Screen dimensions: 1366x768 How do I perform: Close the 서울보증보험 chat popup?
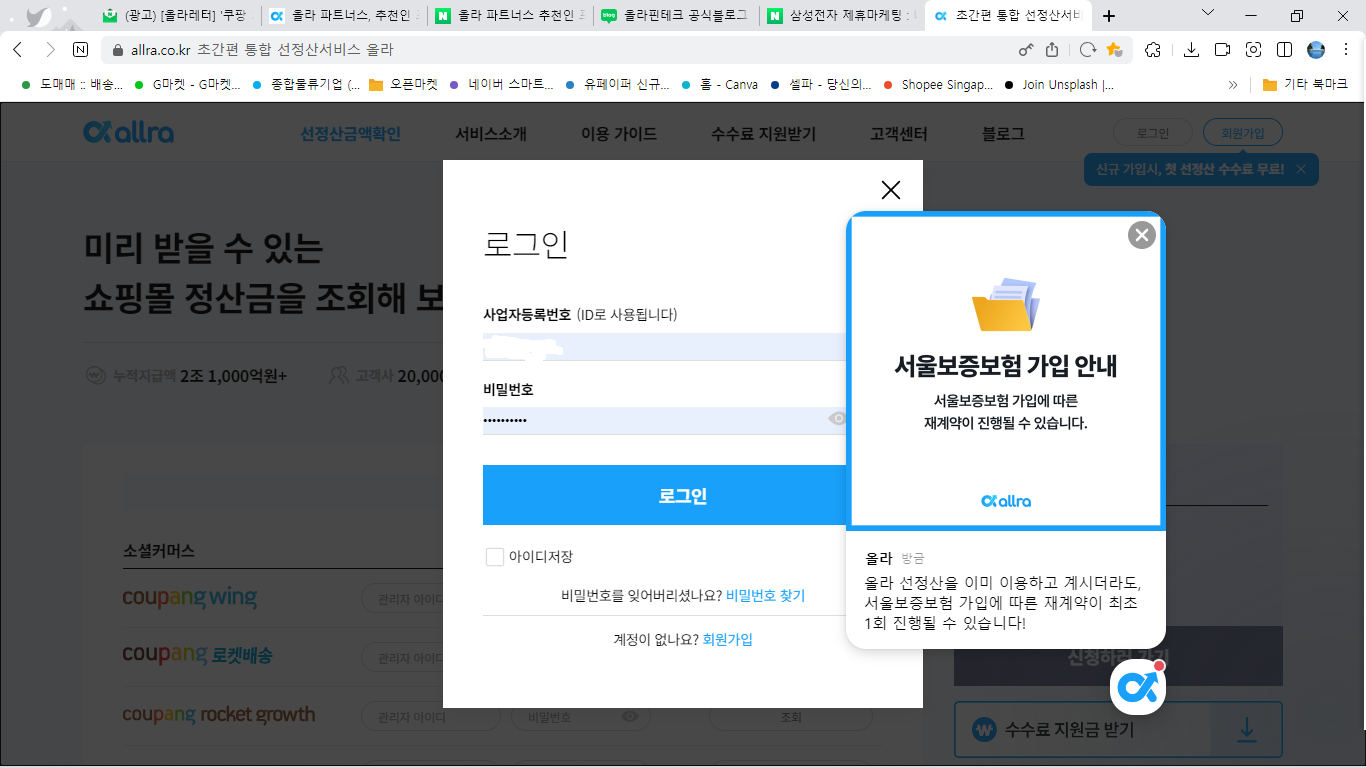[x=1141, y=235]
